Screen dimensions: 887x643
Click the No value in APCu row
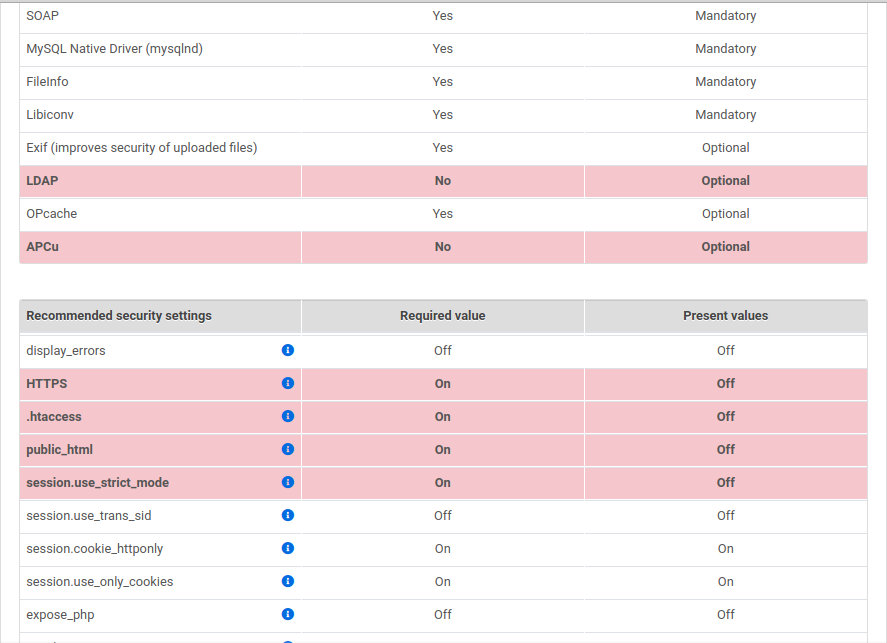[x=443, y=247]
